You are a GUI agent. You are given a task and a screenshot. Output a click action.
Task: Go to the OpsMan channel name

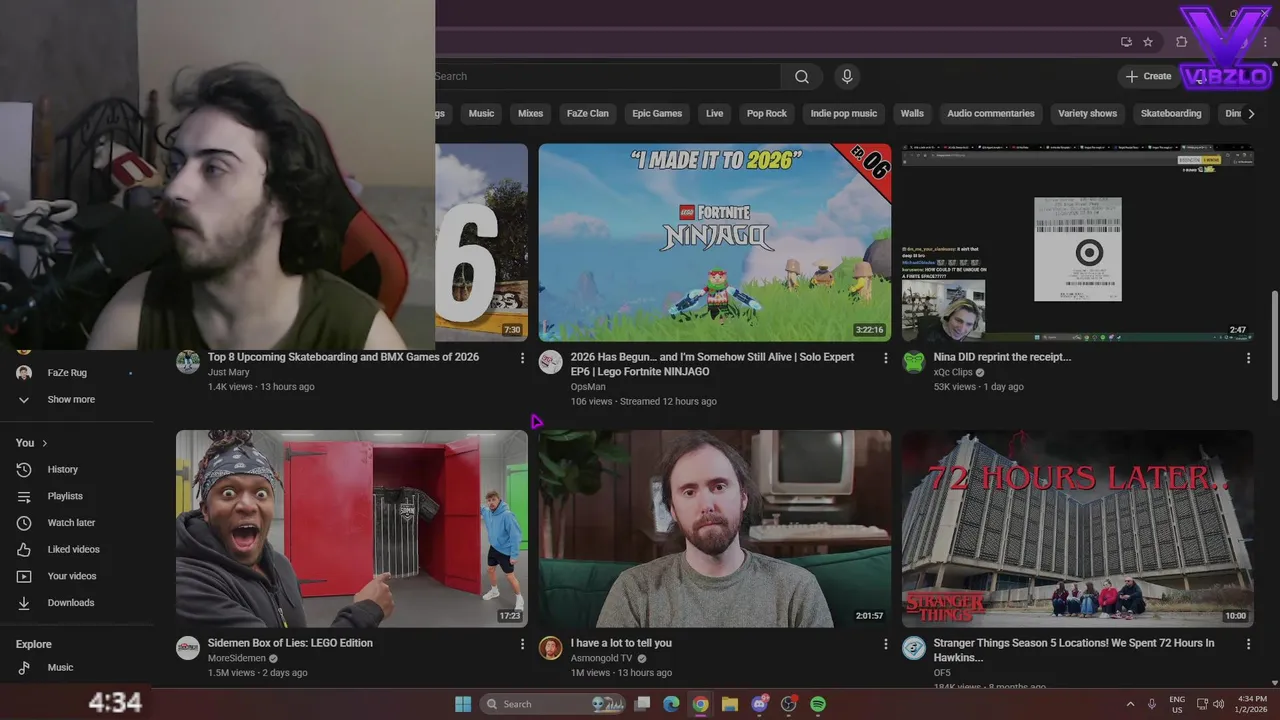pos(588,387)
